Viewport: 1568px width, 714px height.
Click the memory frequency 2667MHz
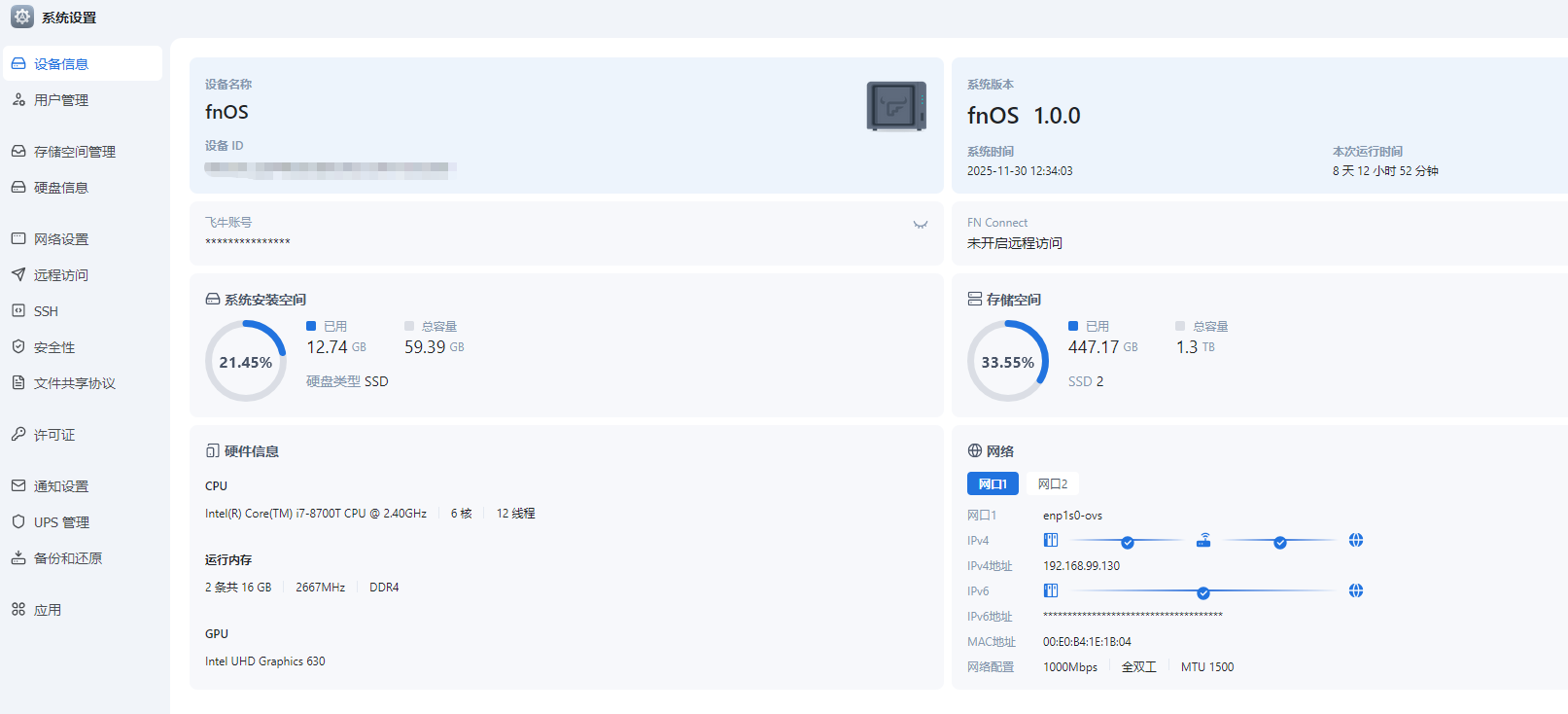[321, 588]
